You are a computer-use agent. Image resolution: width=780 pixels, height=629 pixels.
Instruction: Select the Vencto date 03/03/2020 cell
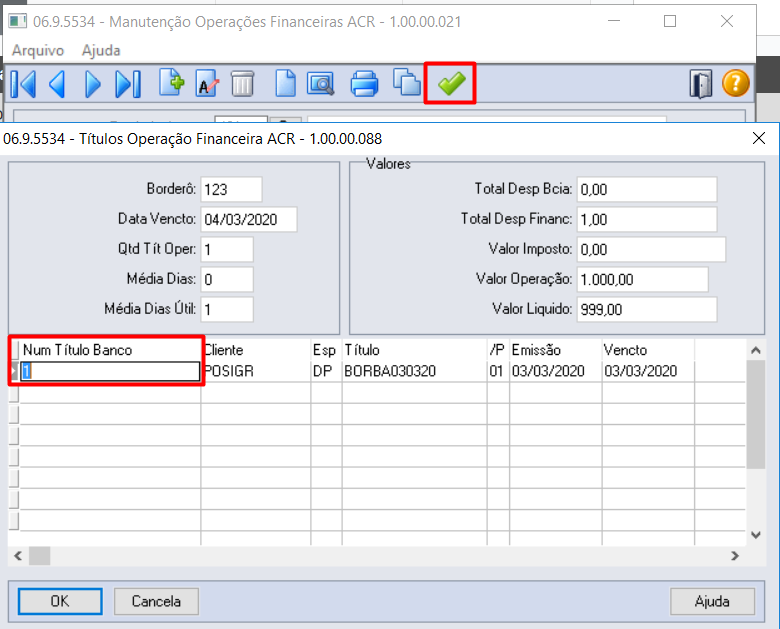[x=648, y=371]
